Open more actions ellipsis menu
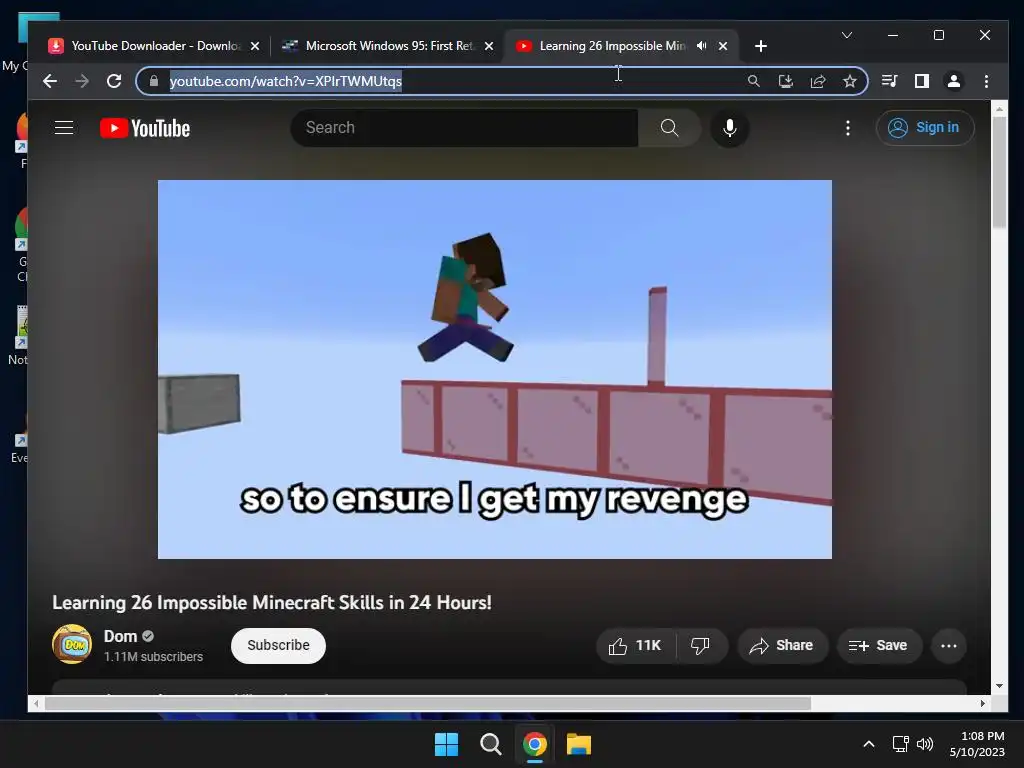 [949, 646]
